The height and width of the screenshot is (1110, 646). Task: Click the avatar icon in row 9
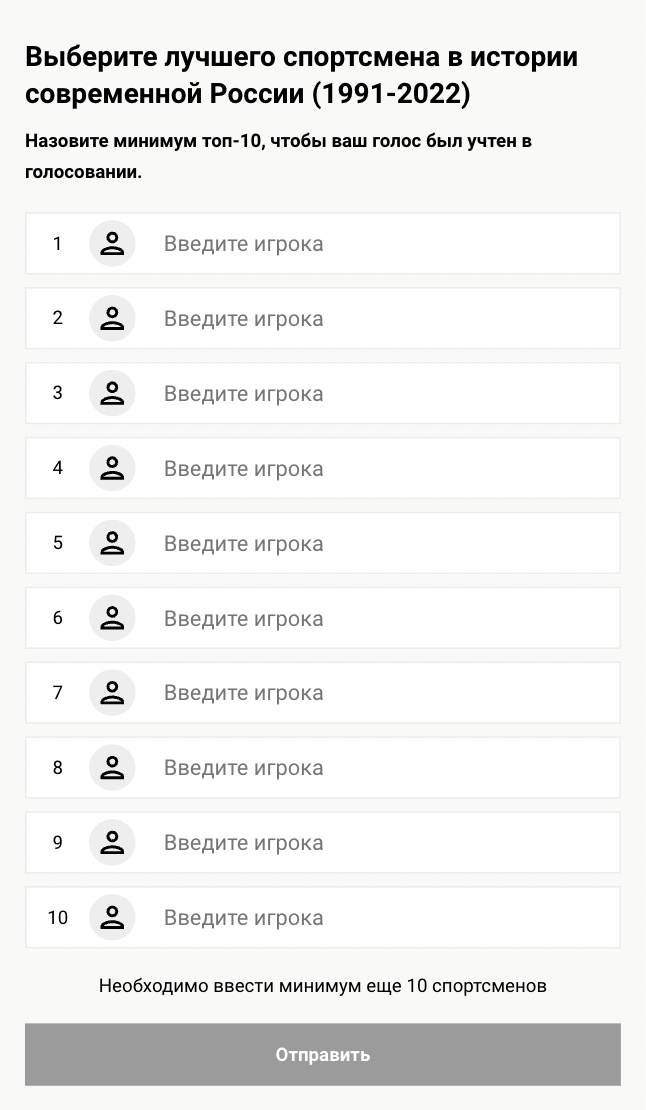(x=112, y=843)
